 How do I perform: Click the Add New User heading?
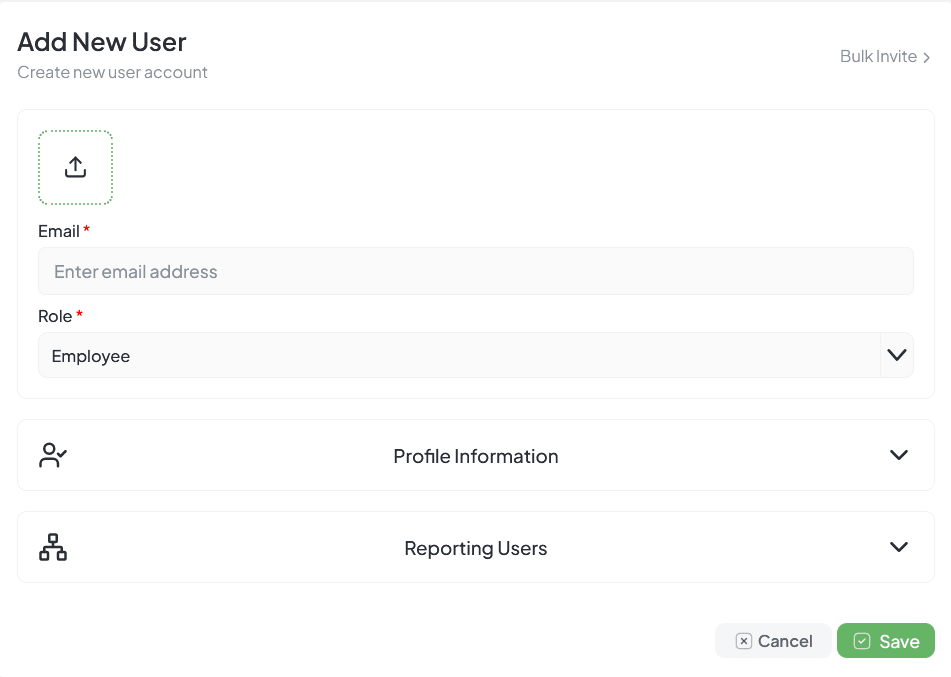click(x=102, y=42)
